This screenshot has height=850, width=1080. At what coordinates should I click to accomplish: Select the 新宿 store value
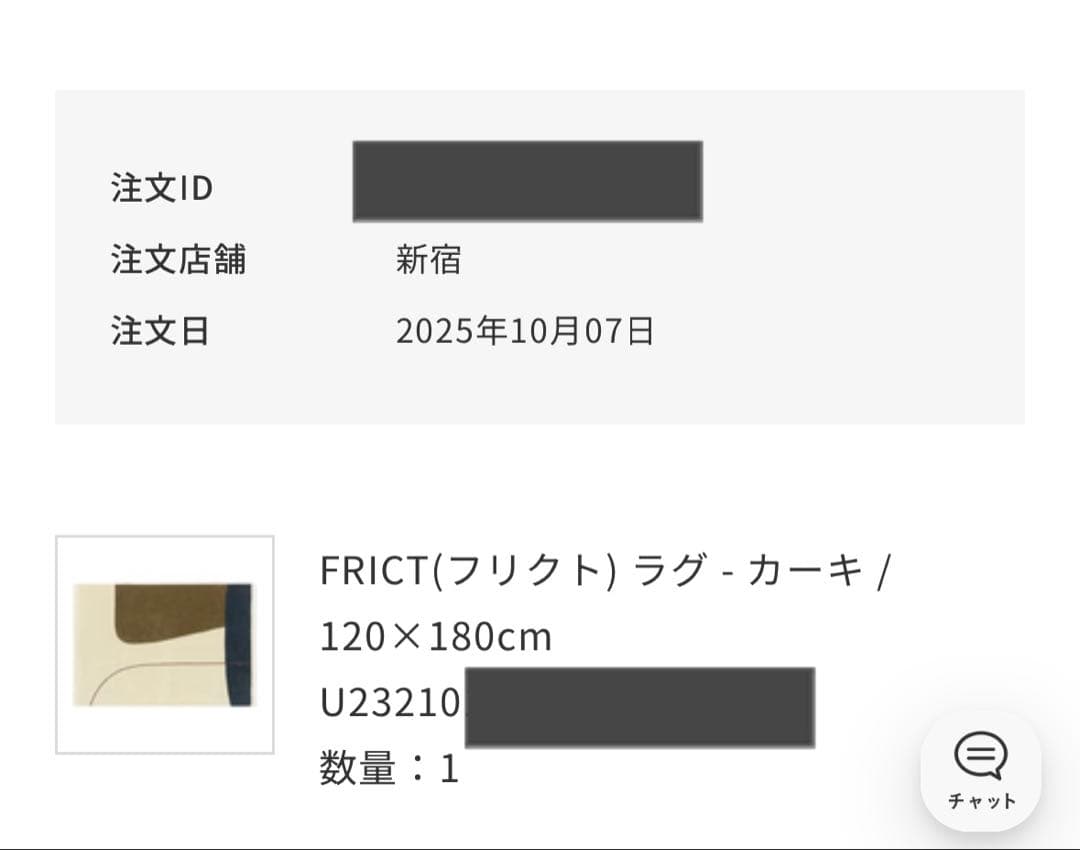pos(428,260)
